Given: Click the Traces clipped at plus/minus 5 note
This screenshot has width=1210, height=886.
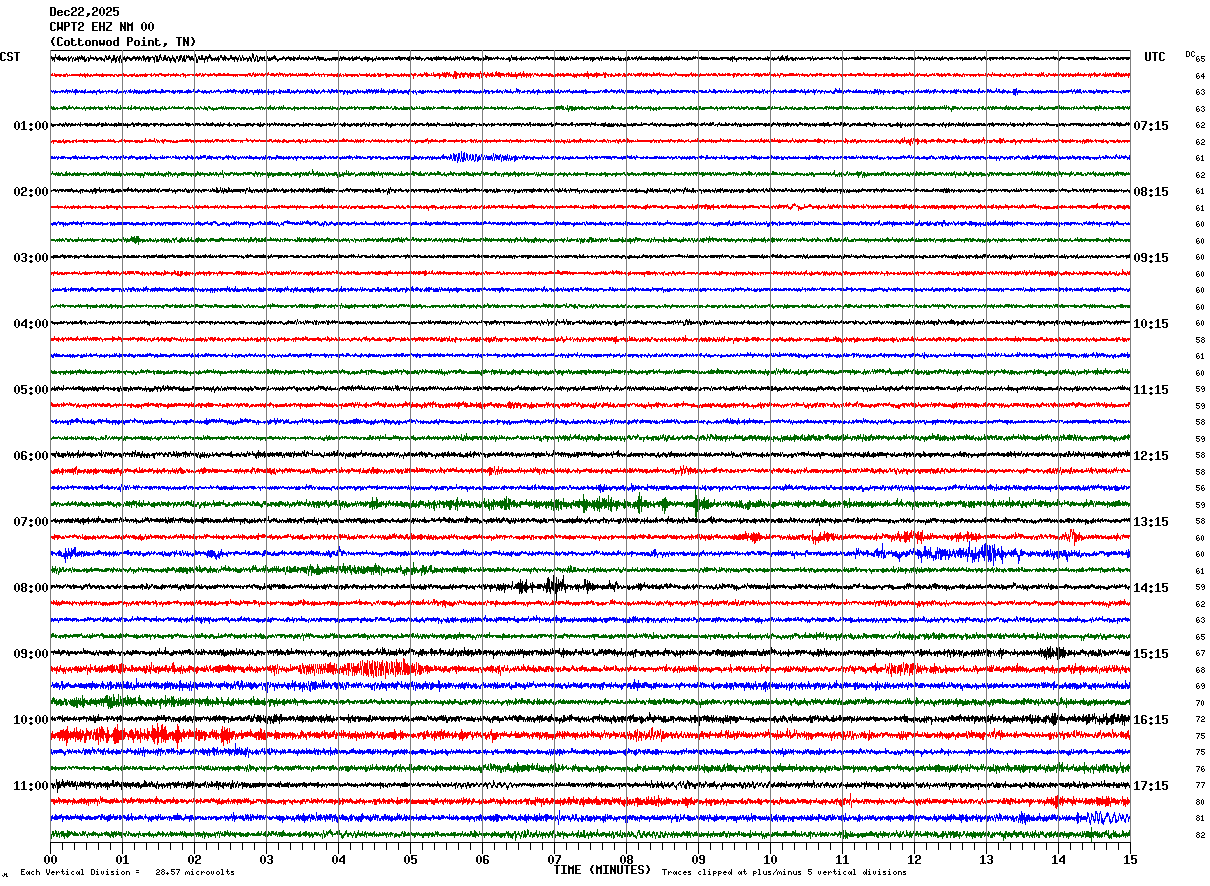Looking at the screenshot, I should point(784,872).
